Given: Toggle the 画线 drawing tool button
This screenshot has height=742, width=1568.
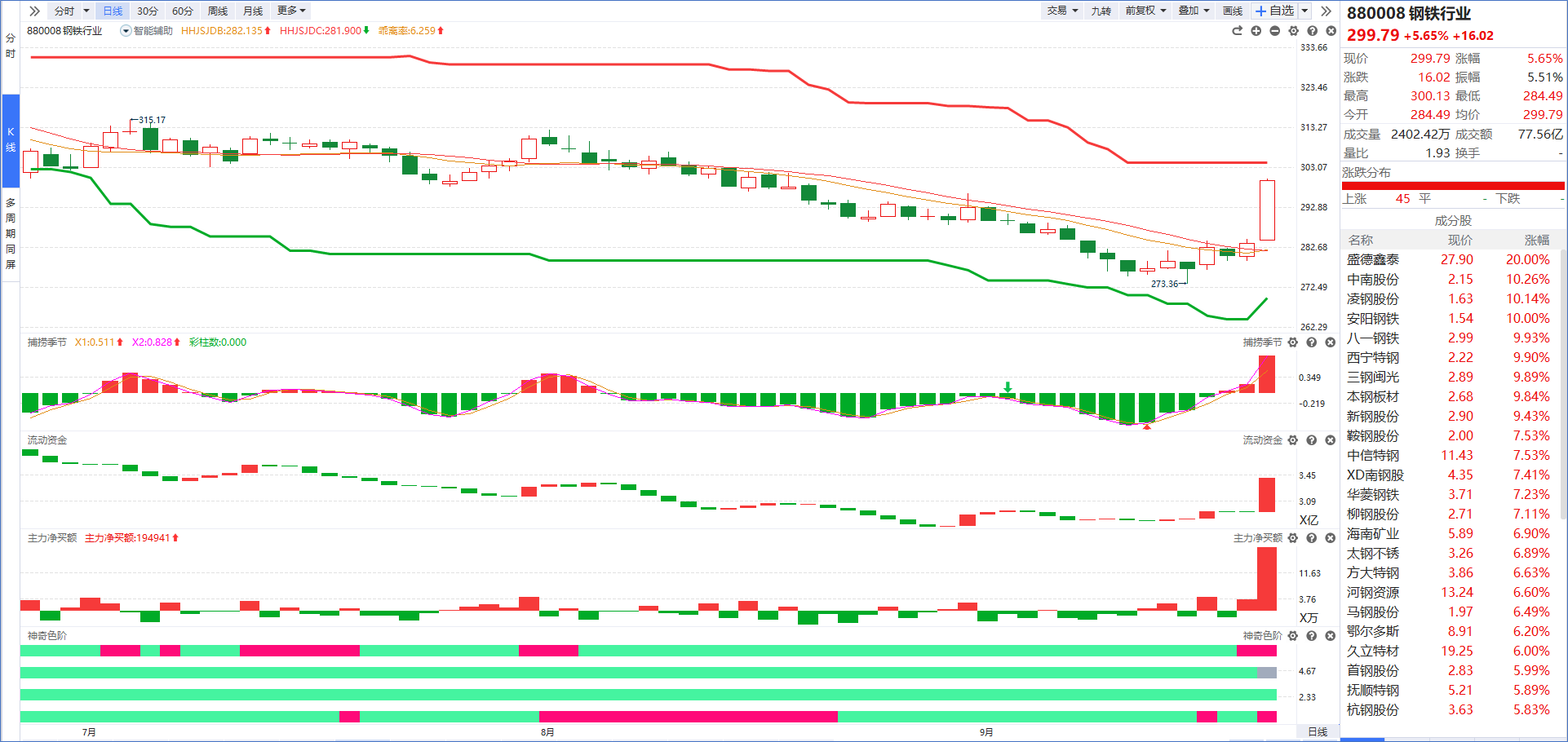Looking at the screenshot, I should tap(1232, 11).
